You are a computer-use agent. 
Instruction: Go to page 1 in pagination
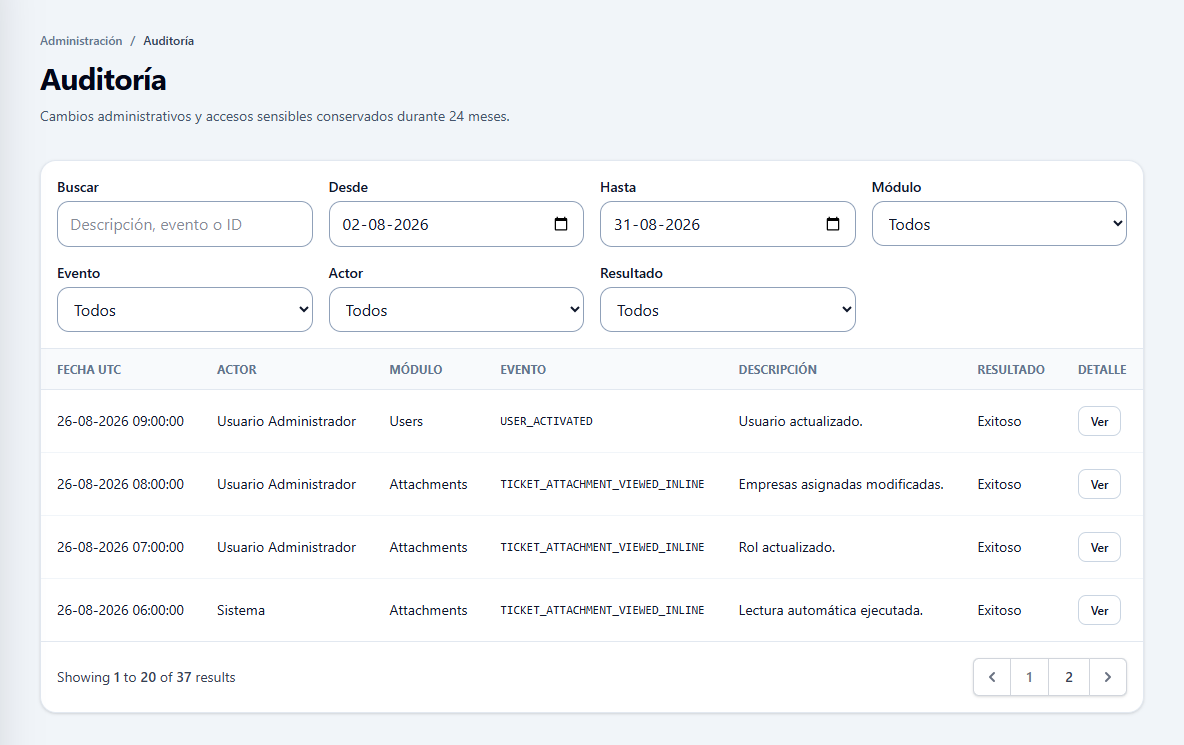pyautogui.click(x=1029, y=677)
